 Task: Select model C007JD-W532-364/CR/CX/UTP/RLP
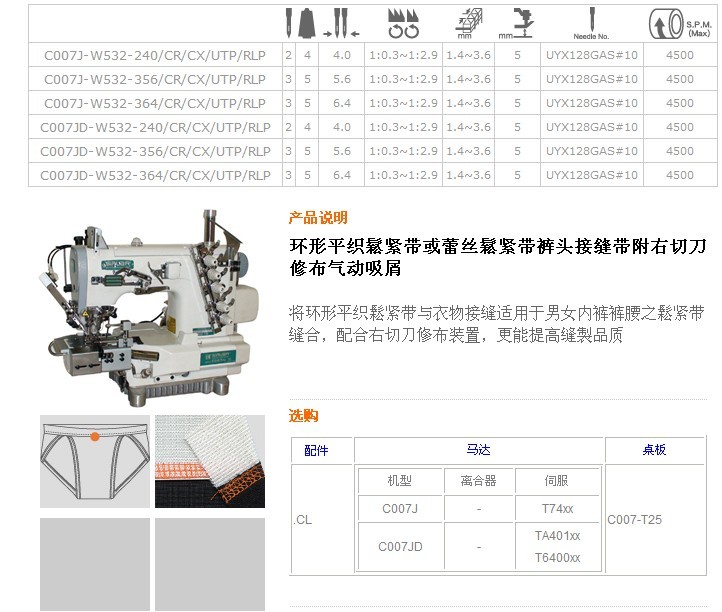(155, 175)
